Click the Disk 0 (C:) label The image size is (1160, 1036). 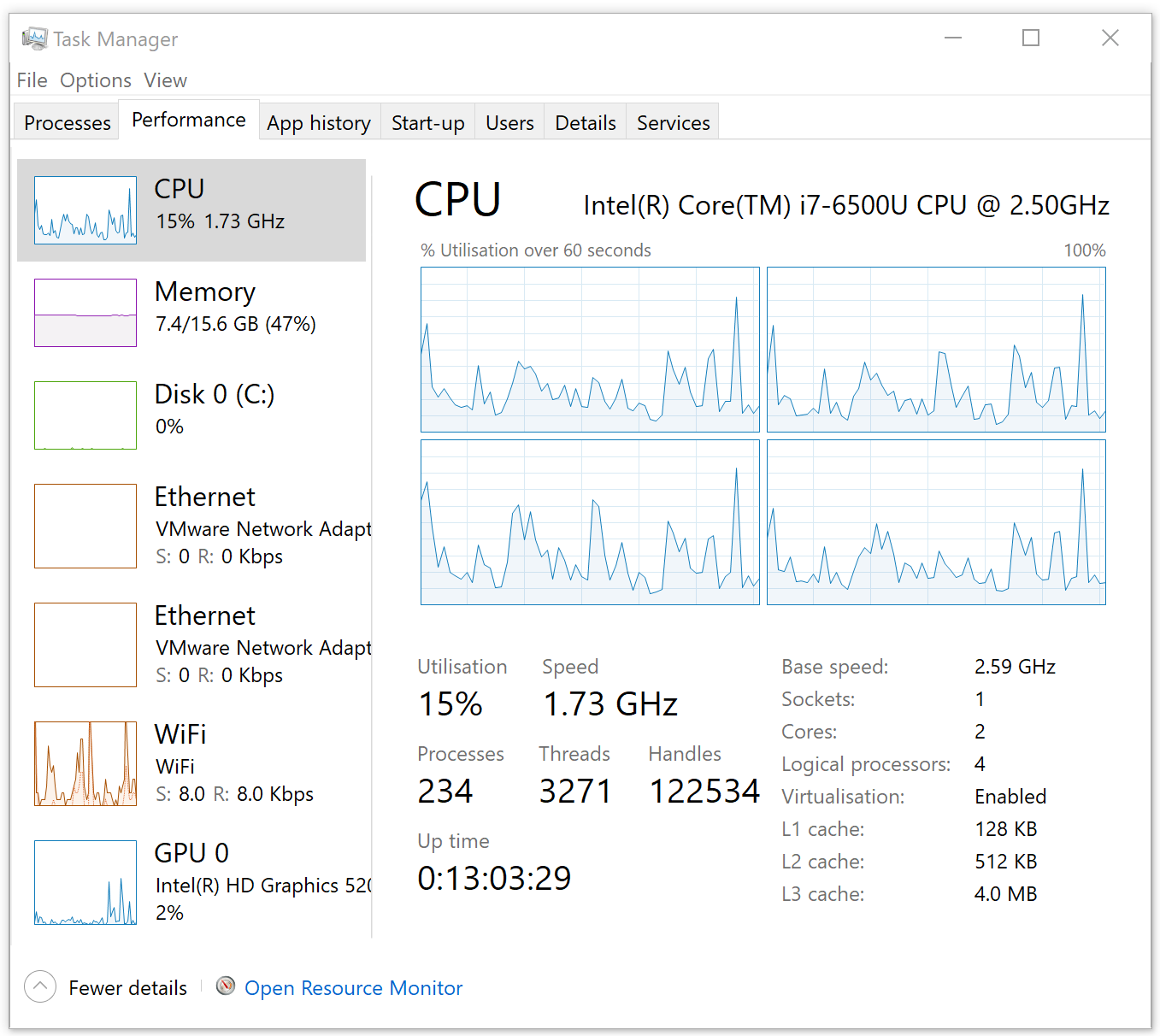coord(215,394)
